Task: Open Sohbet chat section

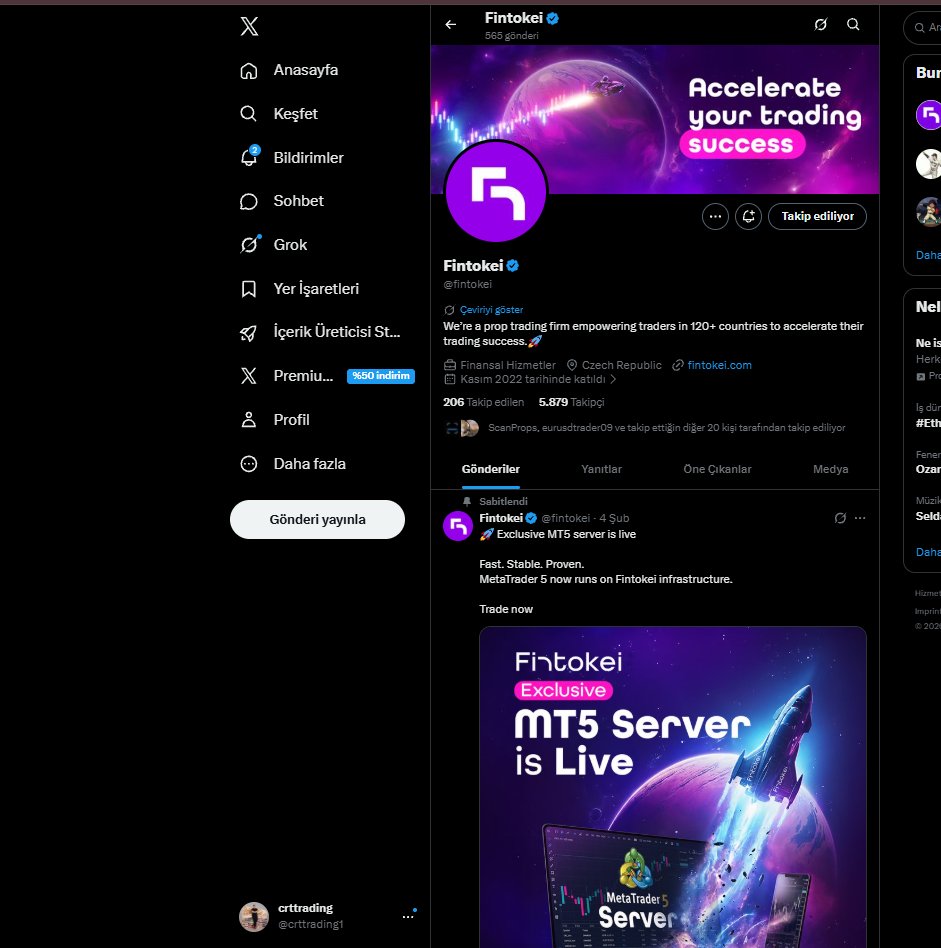Action: tap(282, 201)
